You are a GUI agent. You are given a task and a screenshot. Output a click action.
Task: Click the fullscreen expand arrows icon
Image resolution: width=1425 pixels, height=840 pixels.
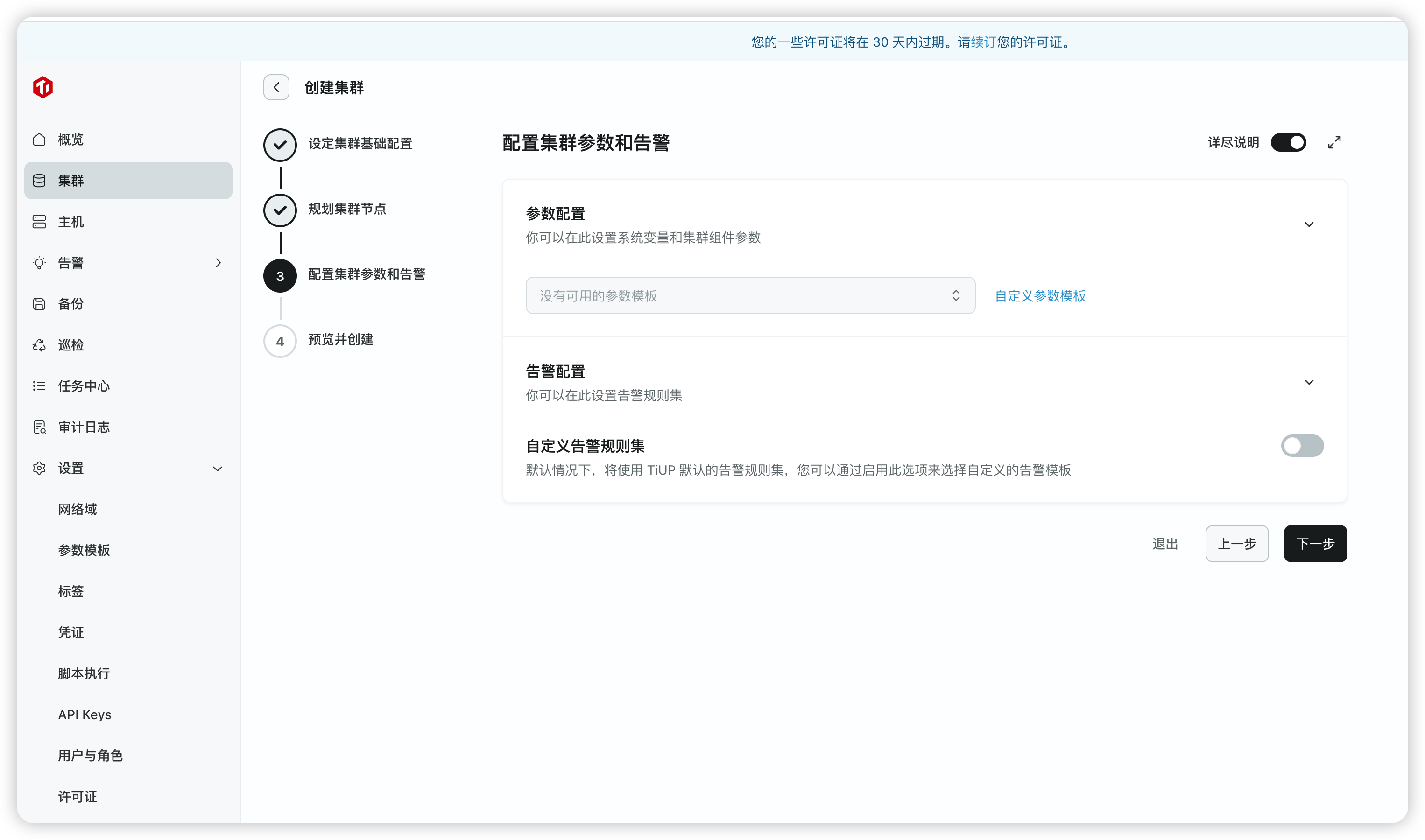(1334, 143)
